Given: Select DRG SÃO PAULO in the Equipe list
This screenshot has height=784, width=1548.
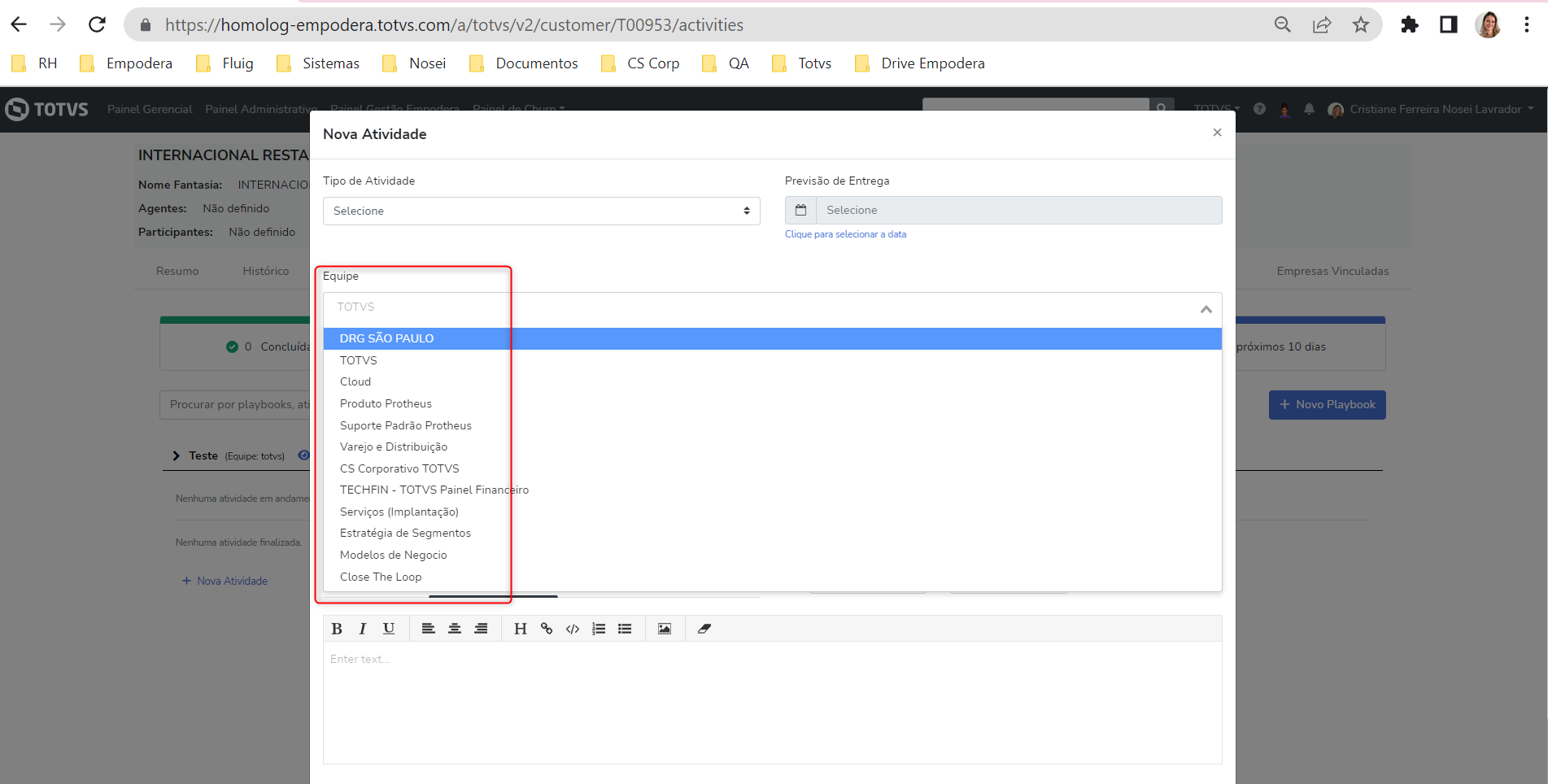Looking at the screenshot, I should [773, 338].
